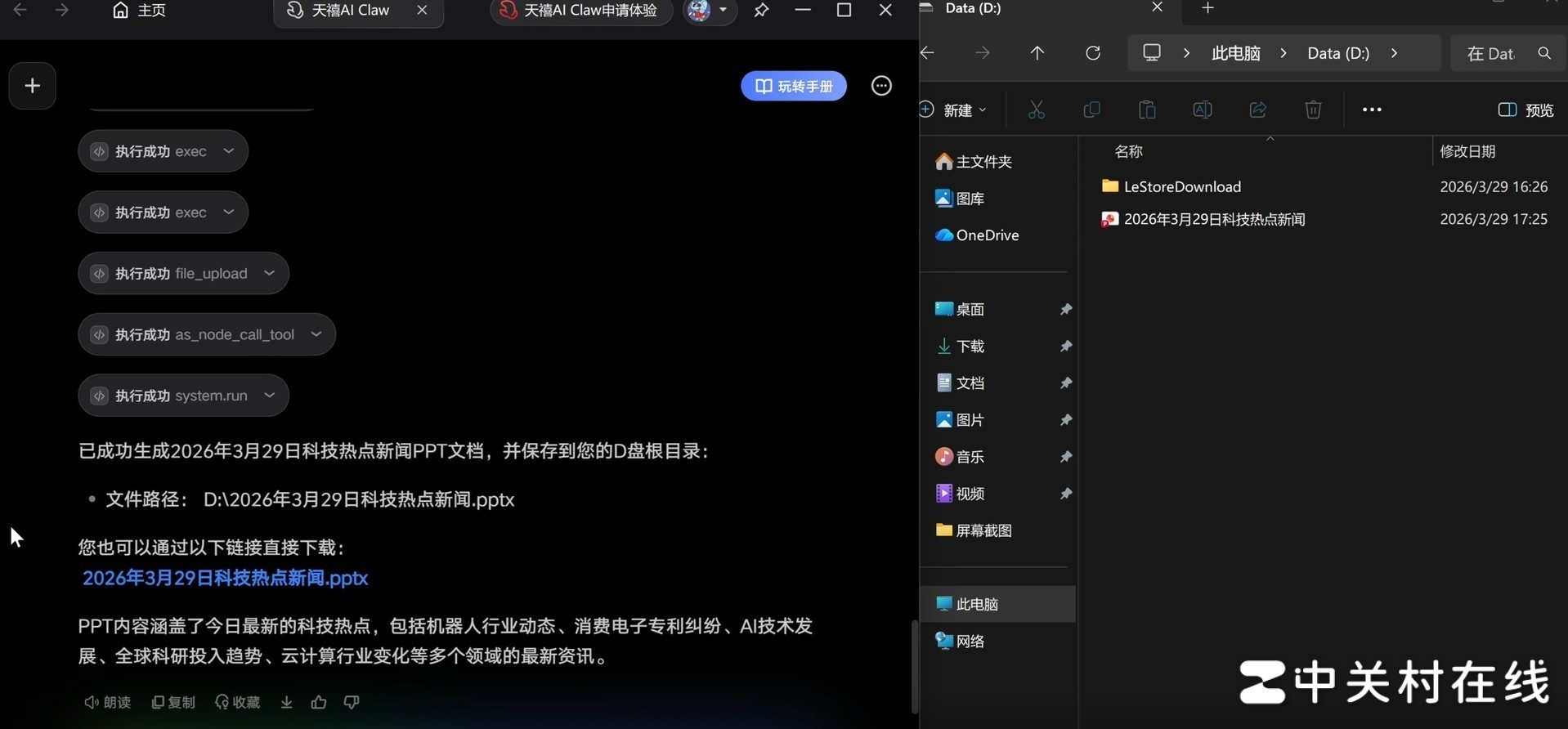The image size is (1568, 729).
Task: Open the 玩转手册 guide button
Action: click(794, 86)
